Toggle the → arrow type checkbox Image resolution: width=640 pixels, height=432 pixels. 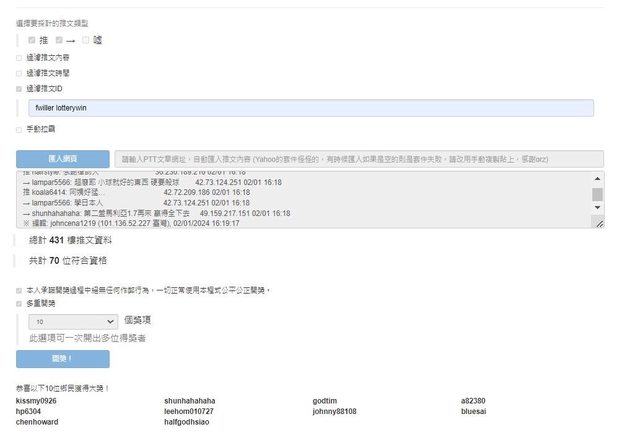[x=59, y=40]
